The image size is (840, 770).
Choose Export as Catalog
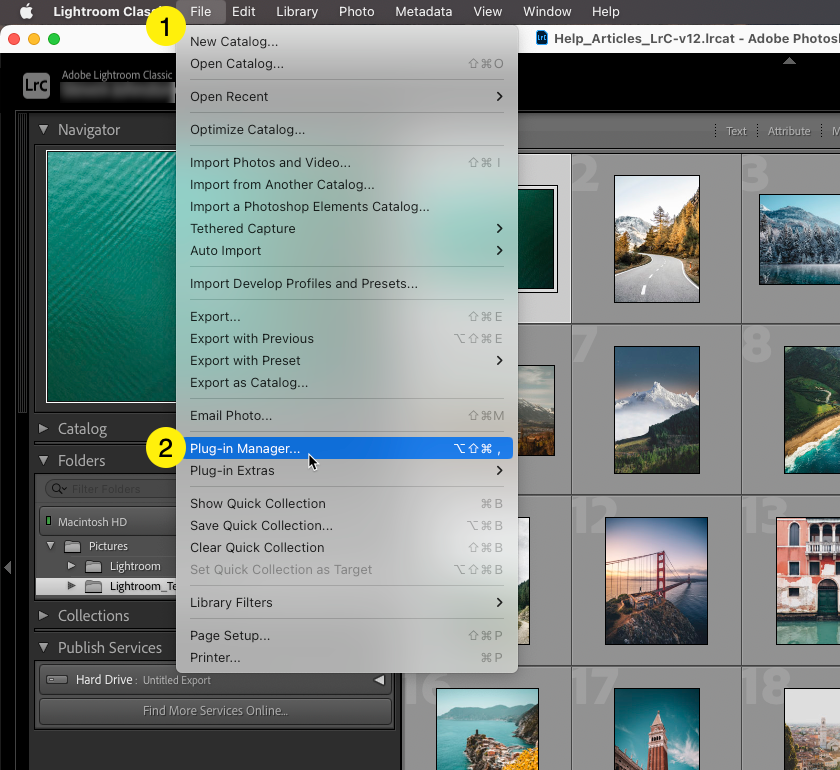347,383
